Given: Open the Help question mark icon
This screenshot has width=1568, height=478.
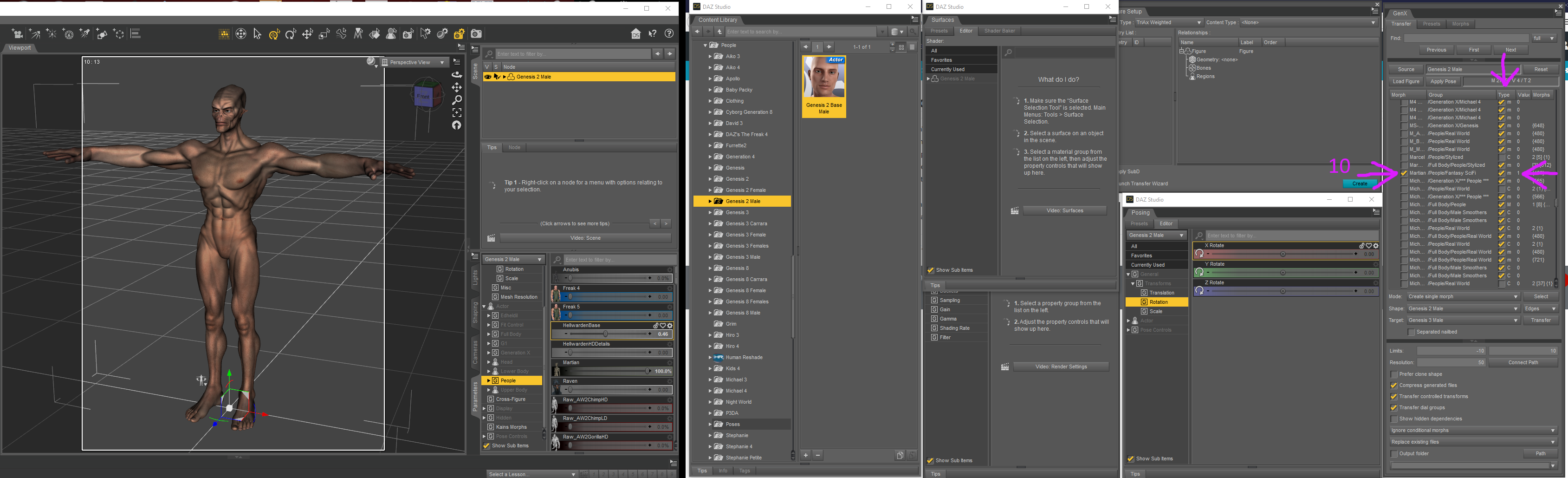Looking at the screenshot, I should (669, 34).
